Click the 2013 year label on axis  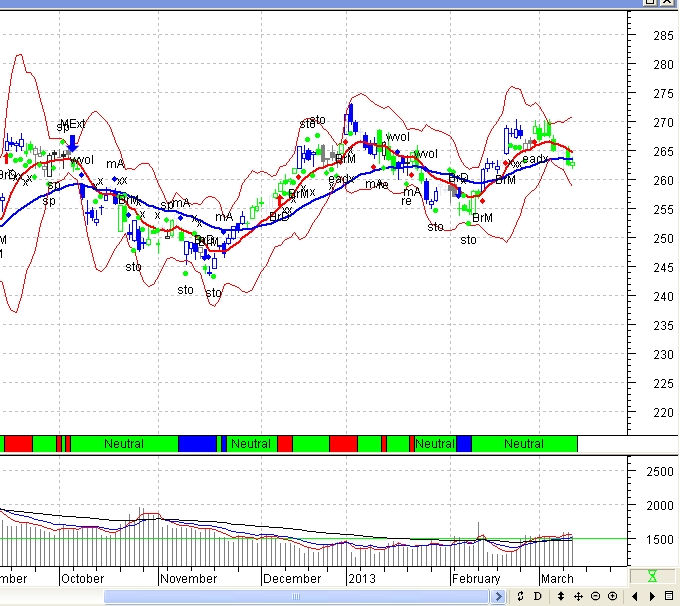(x=361, y=578)
